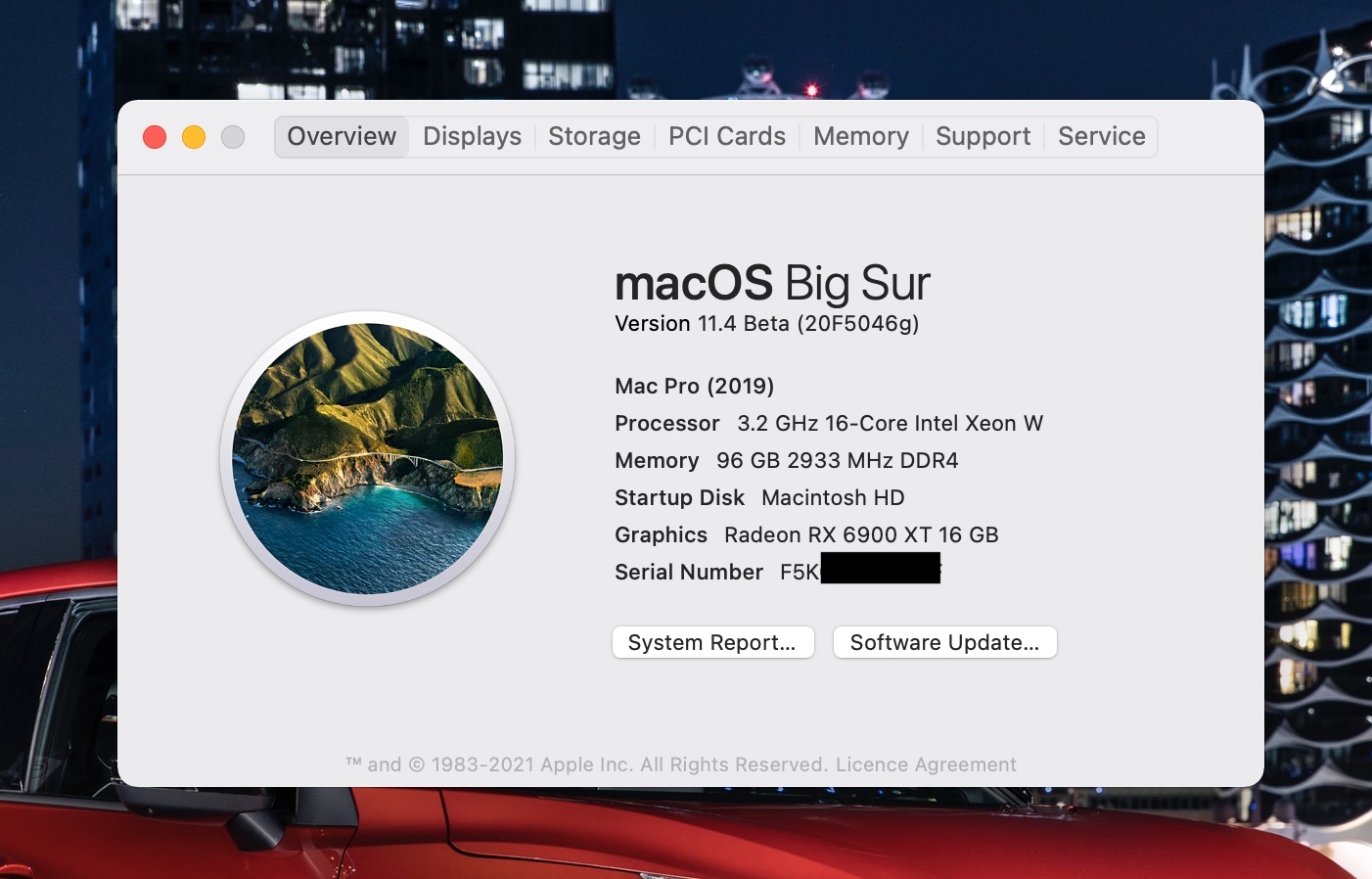Click the Apple copyright notice text
This screenshot has width=1372, height=879.
point(587,764)
